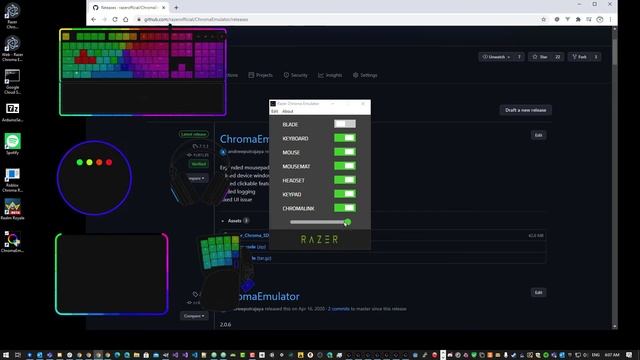Open the GitHub Security tab
This screenshot has height=360, width=640.
click(x=296, y=75)
